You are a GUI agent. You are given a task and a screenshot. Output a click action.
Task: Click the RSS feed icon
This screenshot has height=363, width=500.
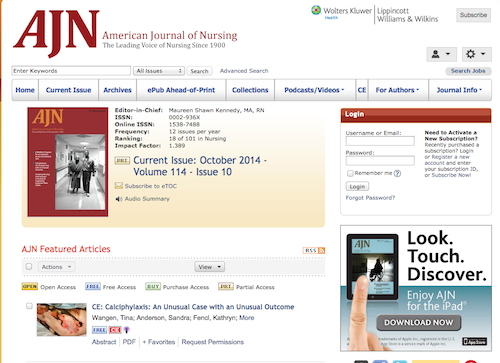[314, 251]
